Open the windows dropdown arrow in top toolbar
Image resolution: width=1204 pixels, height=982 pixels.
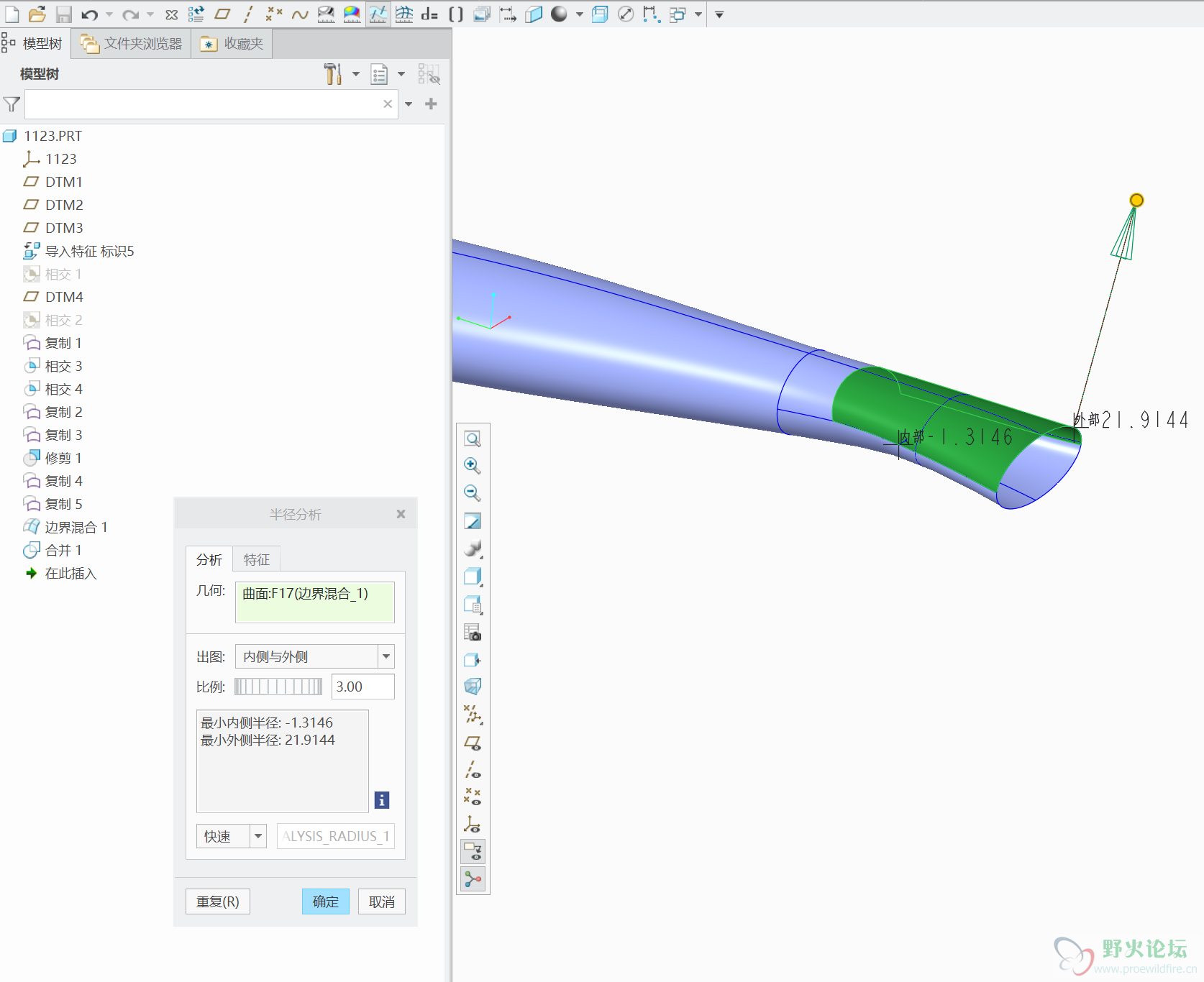coord(698,14)
